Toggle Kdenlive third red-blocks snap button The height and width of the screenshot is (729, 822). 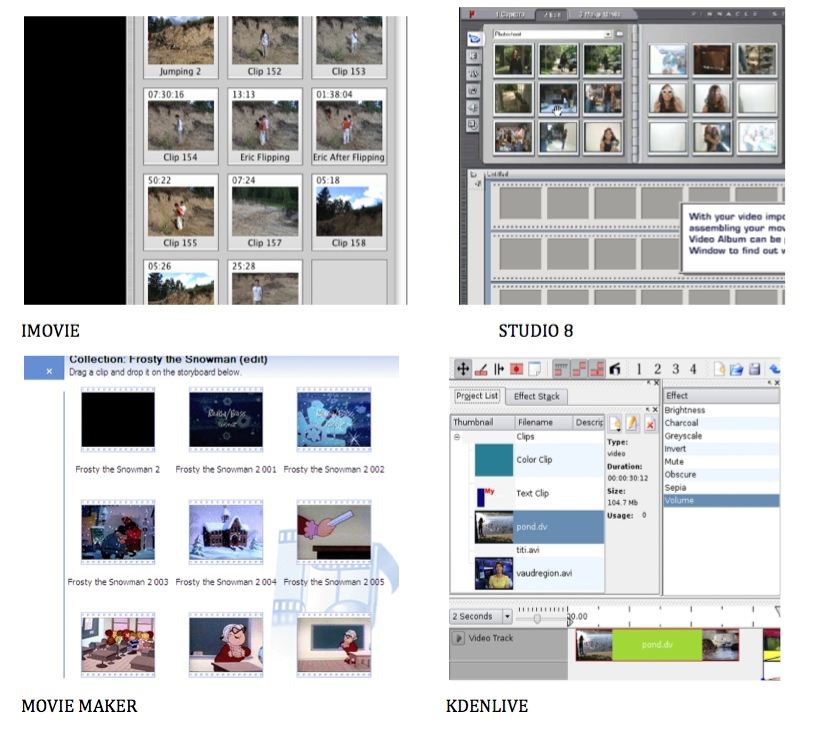[x=597, y=369]
